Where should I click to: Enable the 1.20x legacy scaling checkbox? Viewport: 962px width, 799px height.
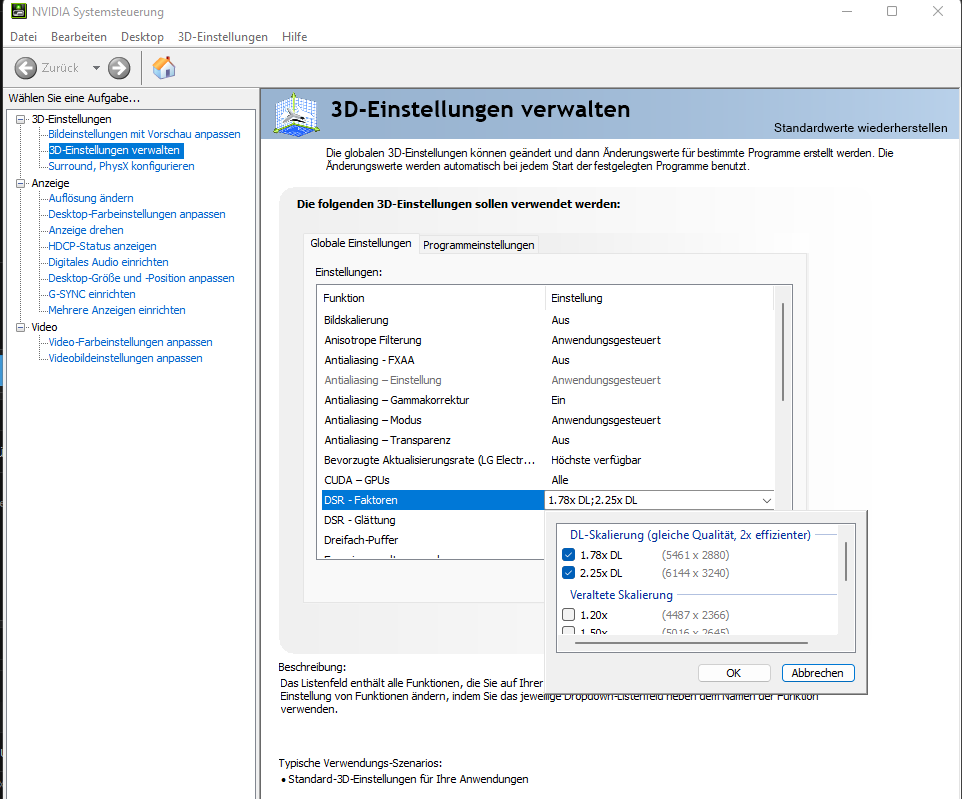pyautogui.click(x=568, y=614)
